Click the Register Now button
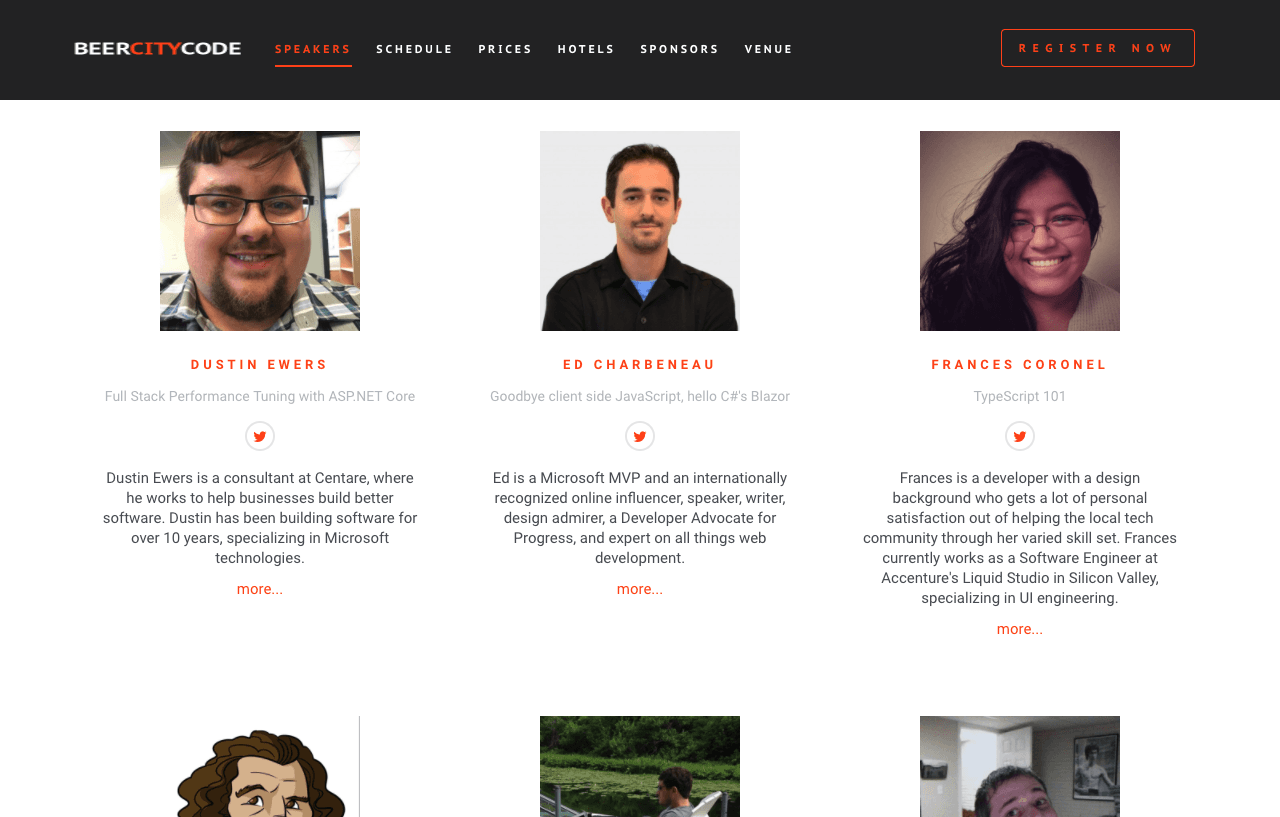Viewport: 1280px width, 817px height. click(1098, 48)
